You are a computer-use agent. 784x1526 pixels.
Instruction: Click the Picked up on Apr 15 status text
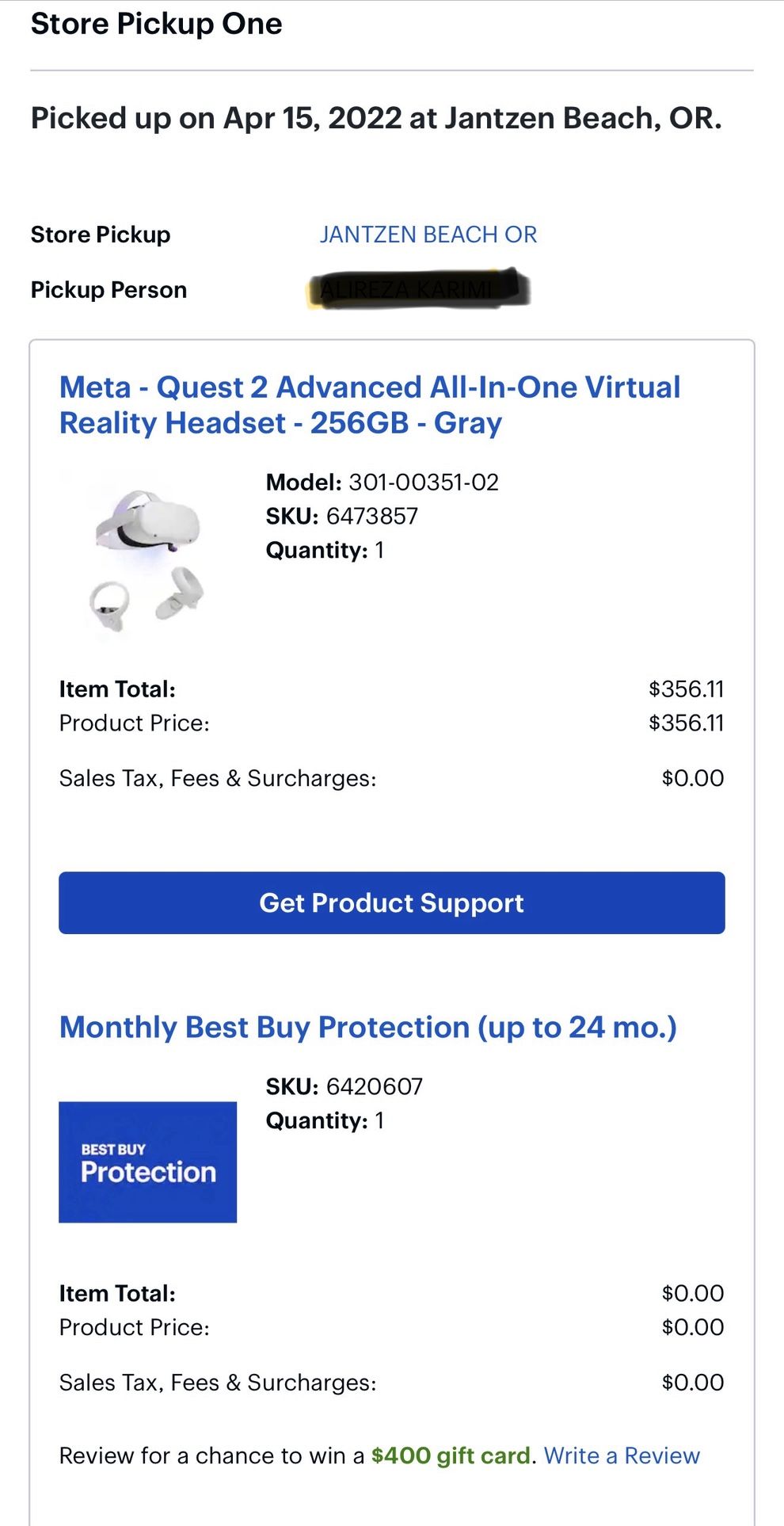pyautogui.click(x=376, y=119)
